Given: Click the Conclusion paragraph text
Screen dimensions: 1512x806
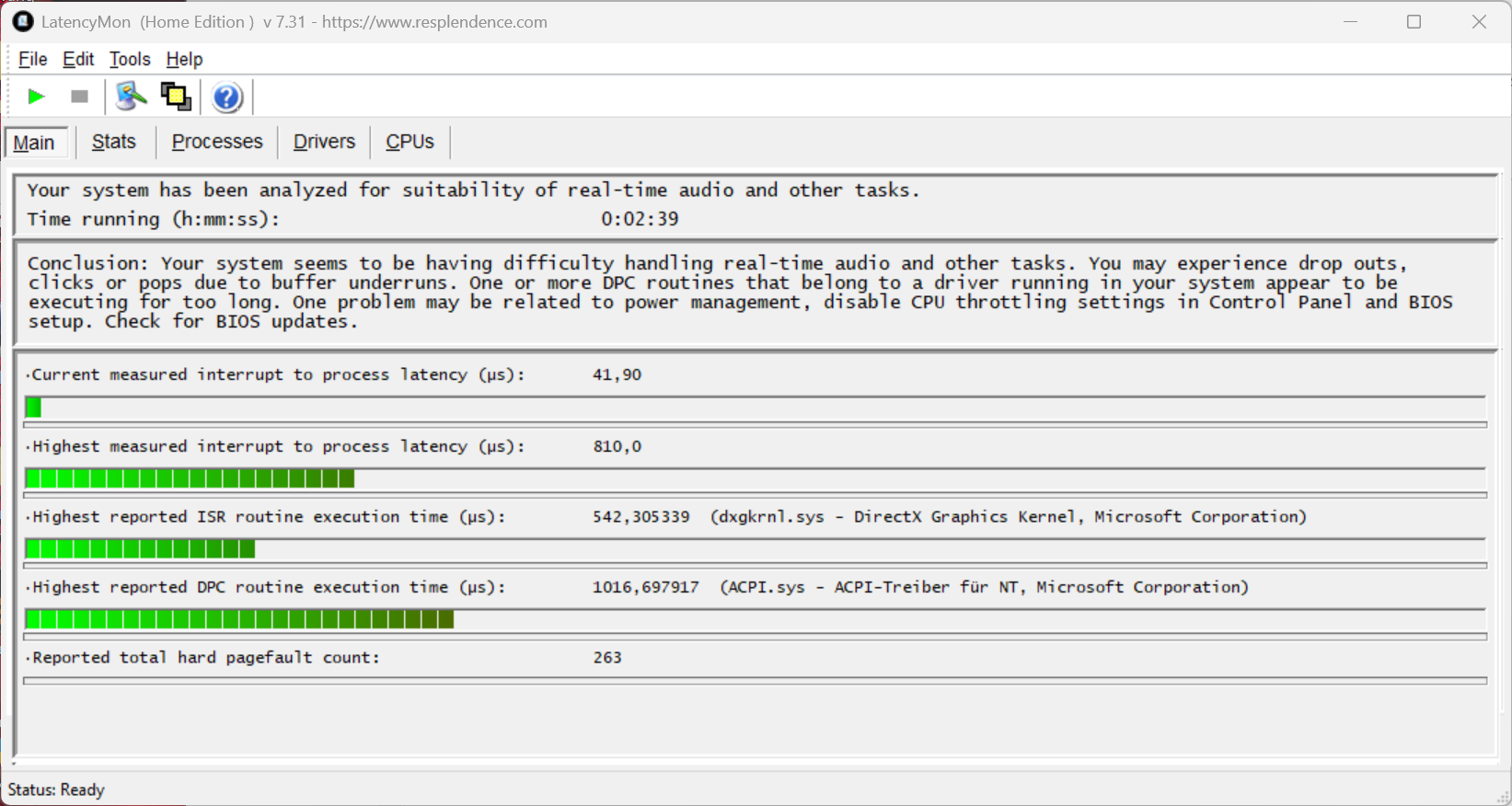Looking at the screenshot, I should [x=740, y=293].
